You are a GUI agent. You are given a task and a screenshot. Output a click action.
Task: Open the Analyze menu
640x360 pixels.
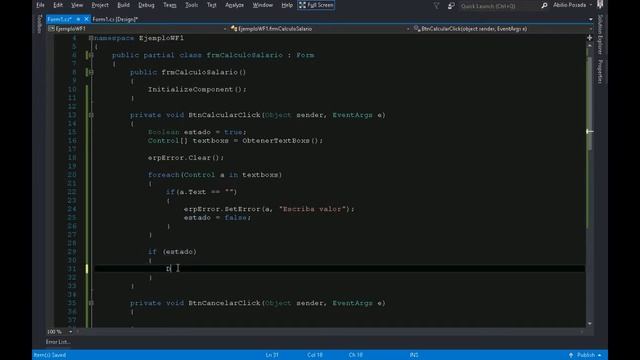[234, 5]
